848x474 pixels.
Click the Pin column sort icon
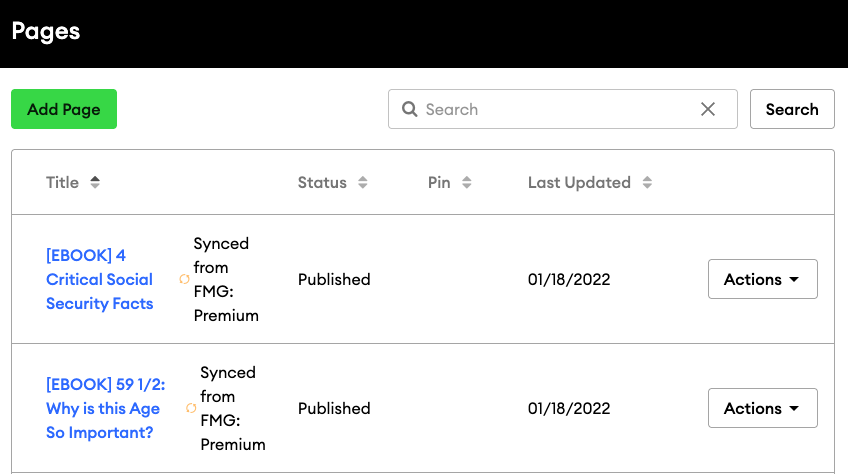click(467, 182)
